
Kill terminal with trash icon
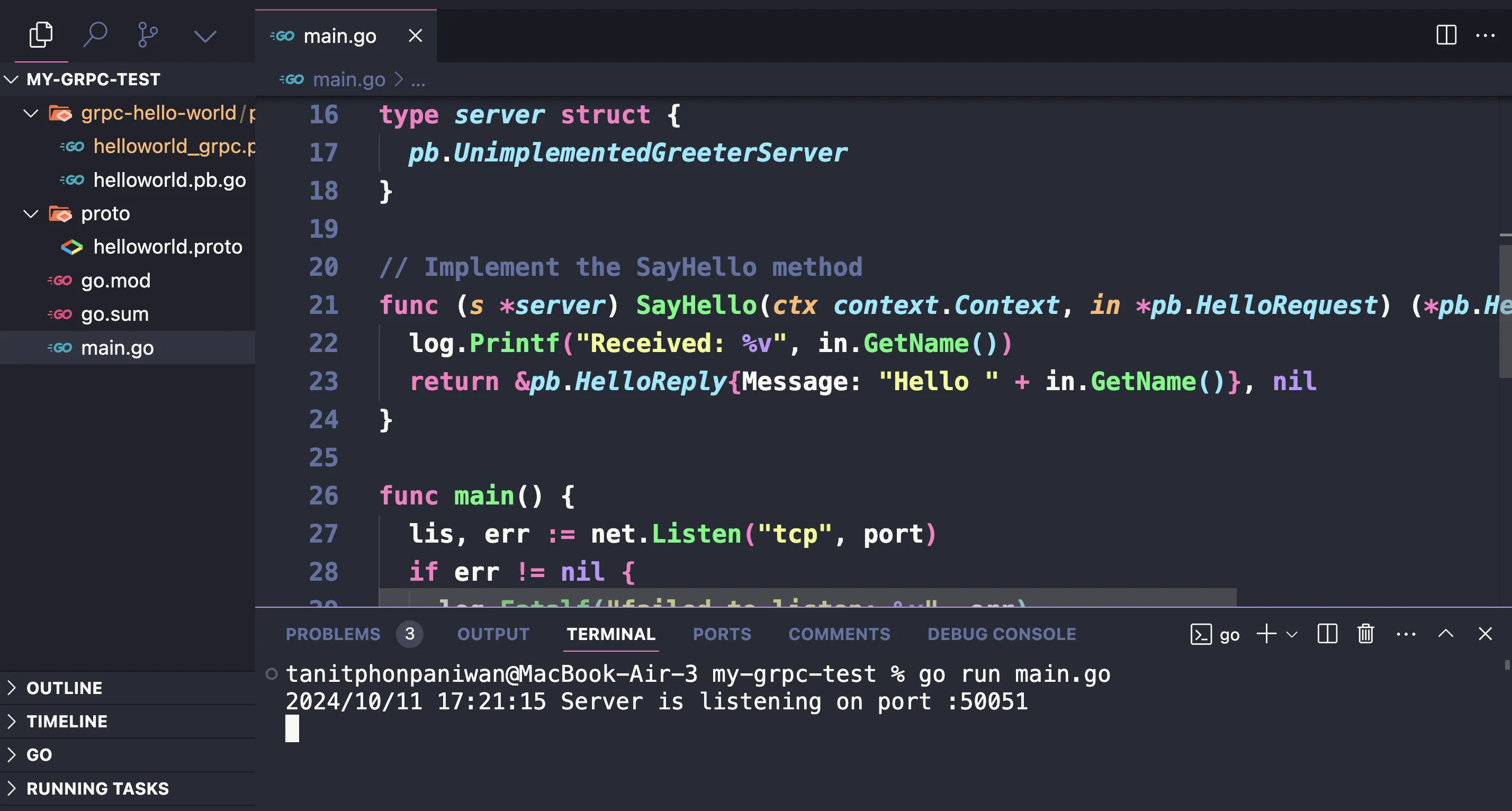point(1365,634)
